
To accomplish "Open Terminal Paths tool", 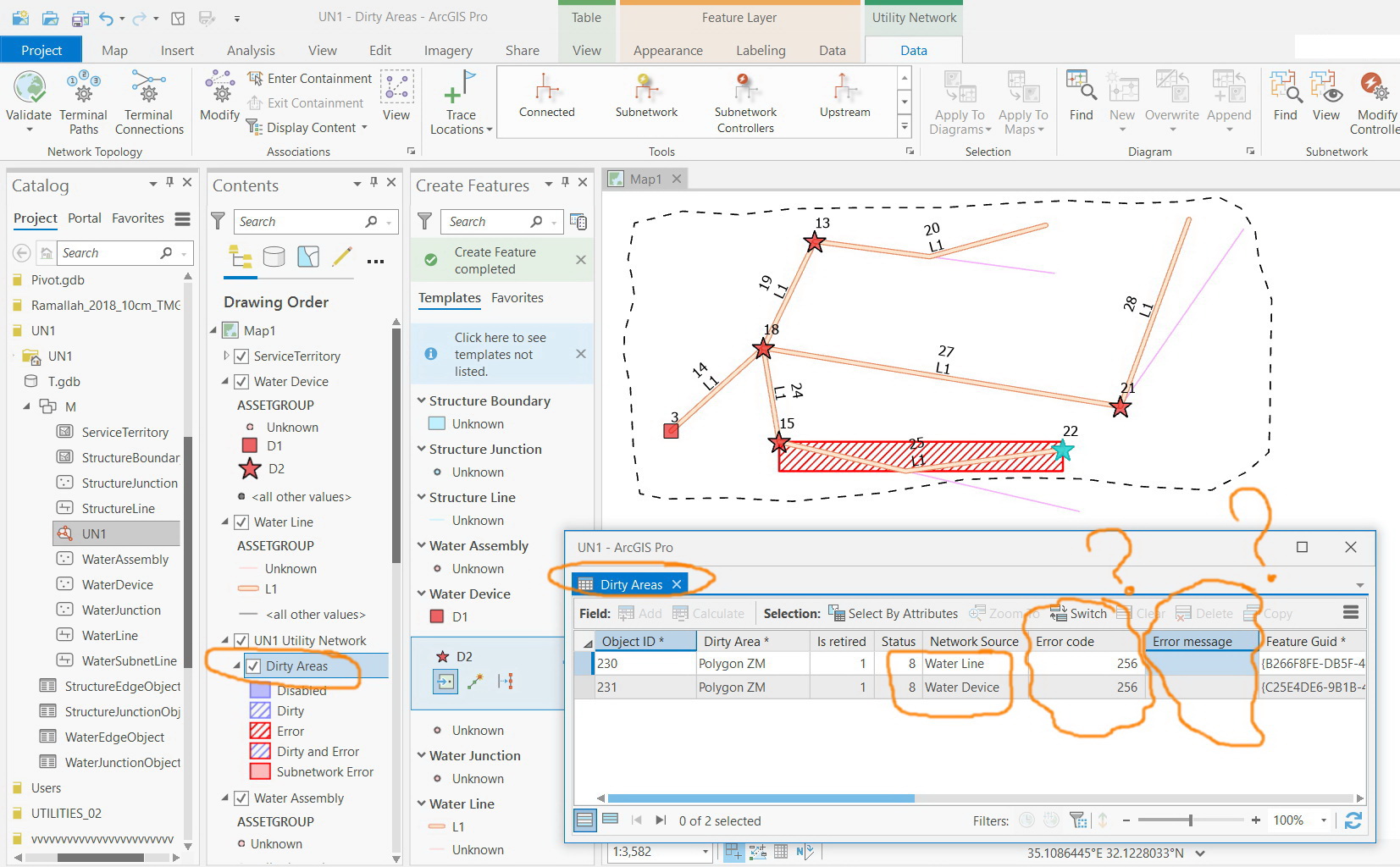I will 83,102.
